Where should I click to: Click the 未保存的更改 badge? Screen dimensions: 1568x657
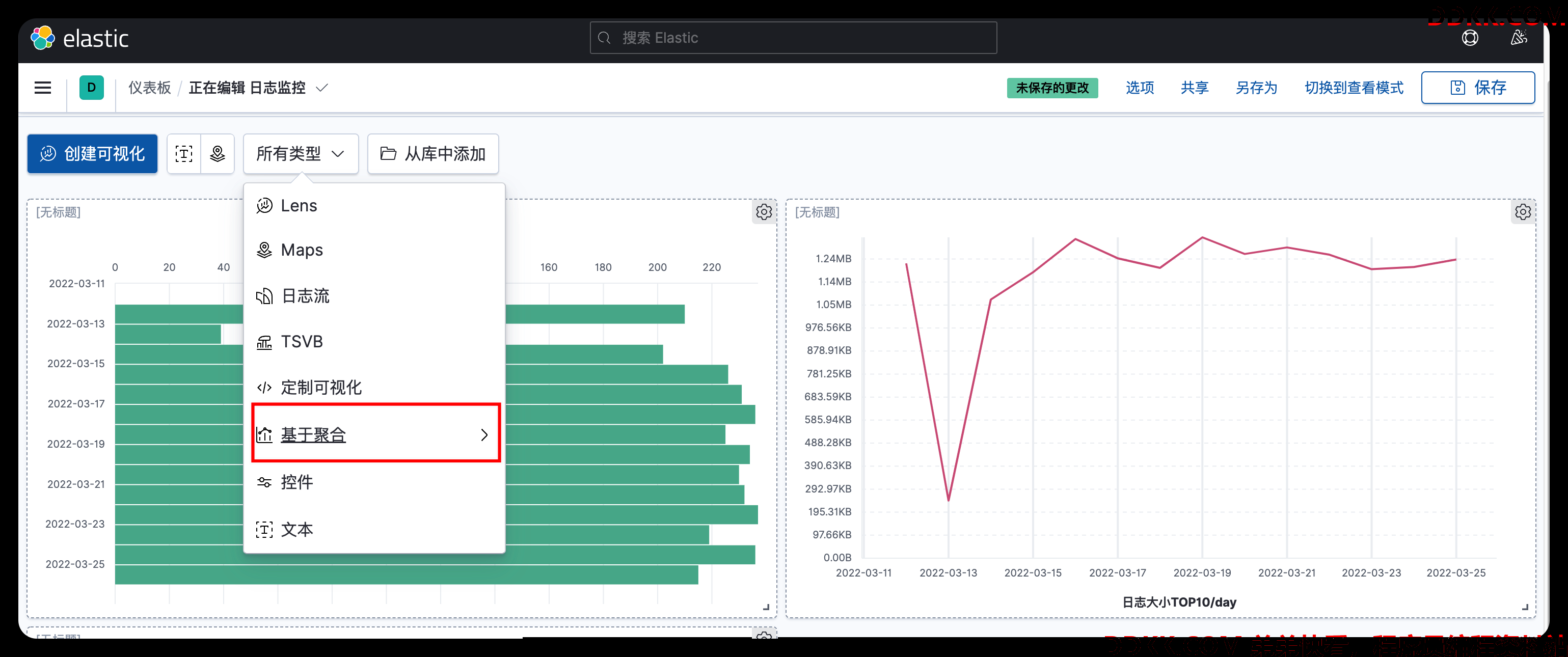tap(1052, 88)
